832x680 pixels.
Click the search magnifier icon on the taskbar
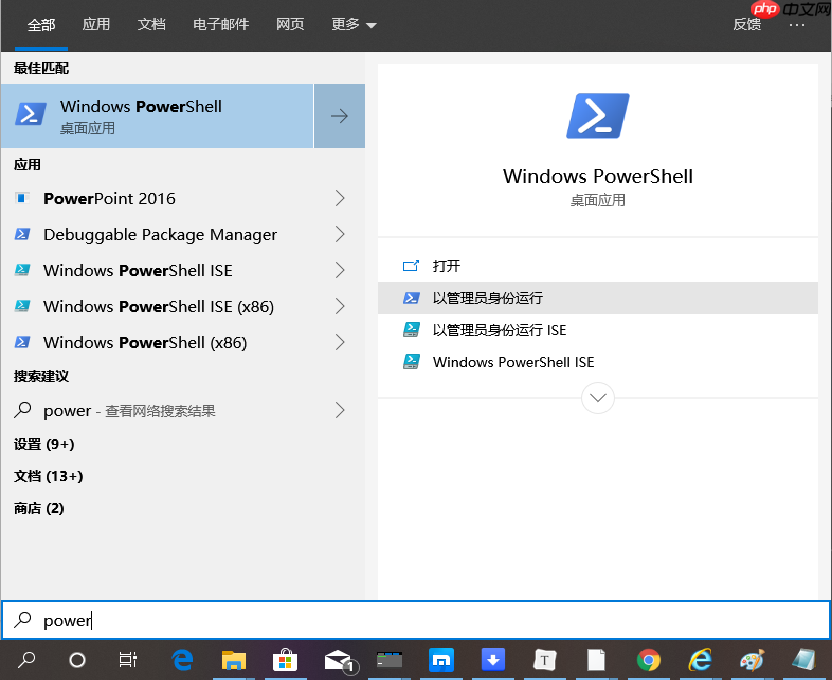click(x=27, y=661)
